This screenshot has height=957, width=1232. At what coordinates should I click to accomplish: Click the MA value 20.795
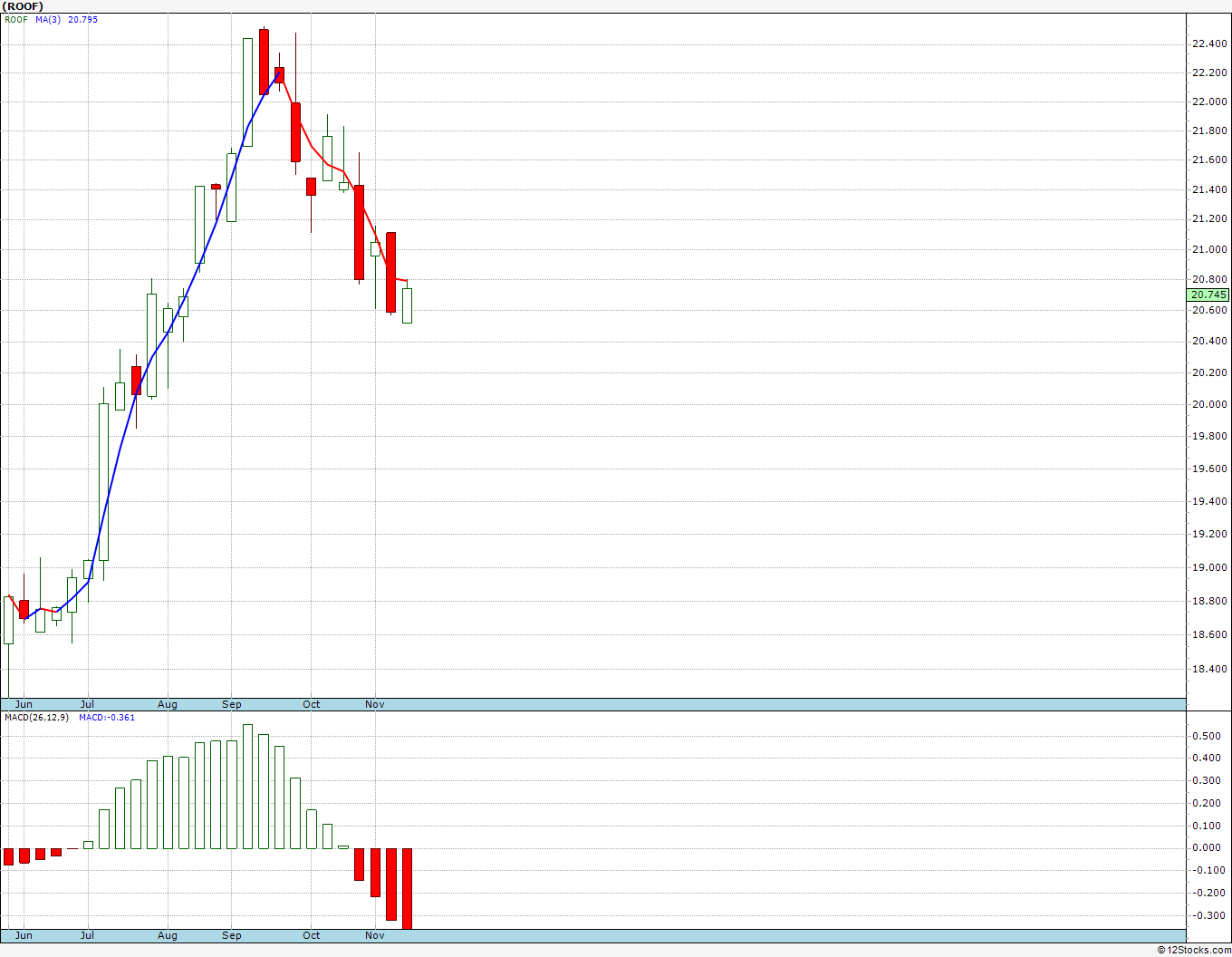[82, 19]
